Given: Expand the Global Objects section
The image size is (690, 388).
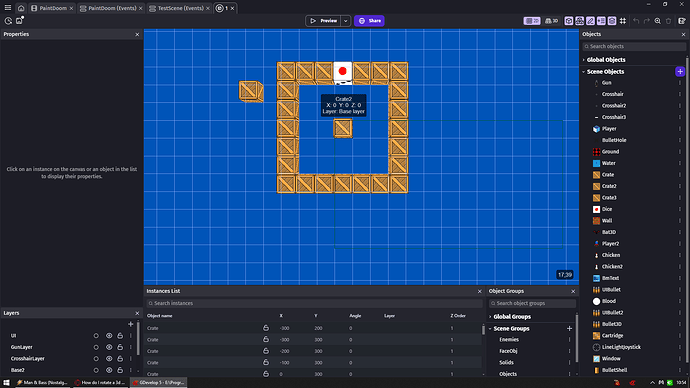Looking at the screenshot, I should pyautogui.click(x=584, y=60).
